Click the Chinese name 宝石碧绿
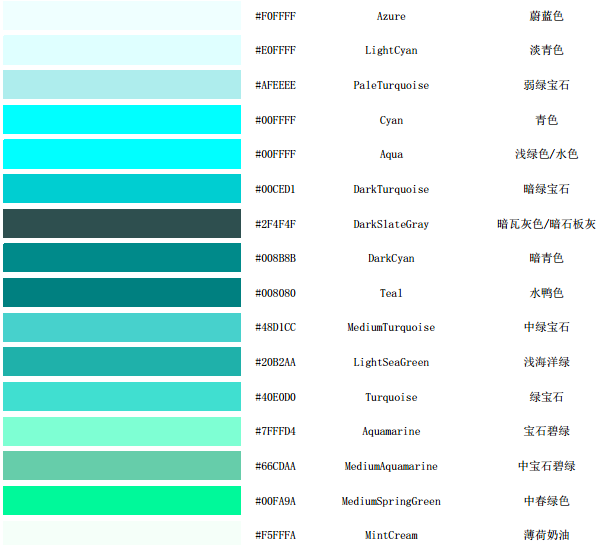This screenshot has width=611, height=545. [x=546, y=431]
